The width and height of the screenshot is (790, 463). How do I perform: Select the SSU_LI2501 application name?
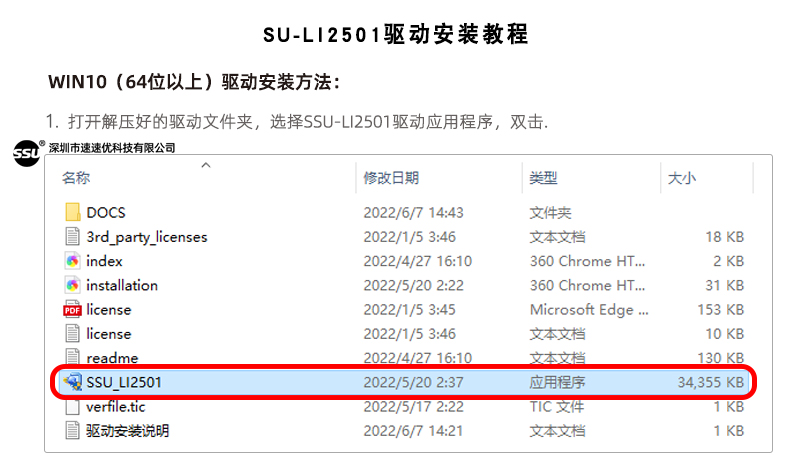pos(124,382)
